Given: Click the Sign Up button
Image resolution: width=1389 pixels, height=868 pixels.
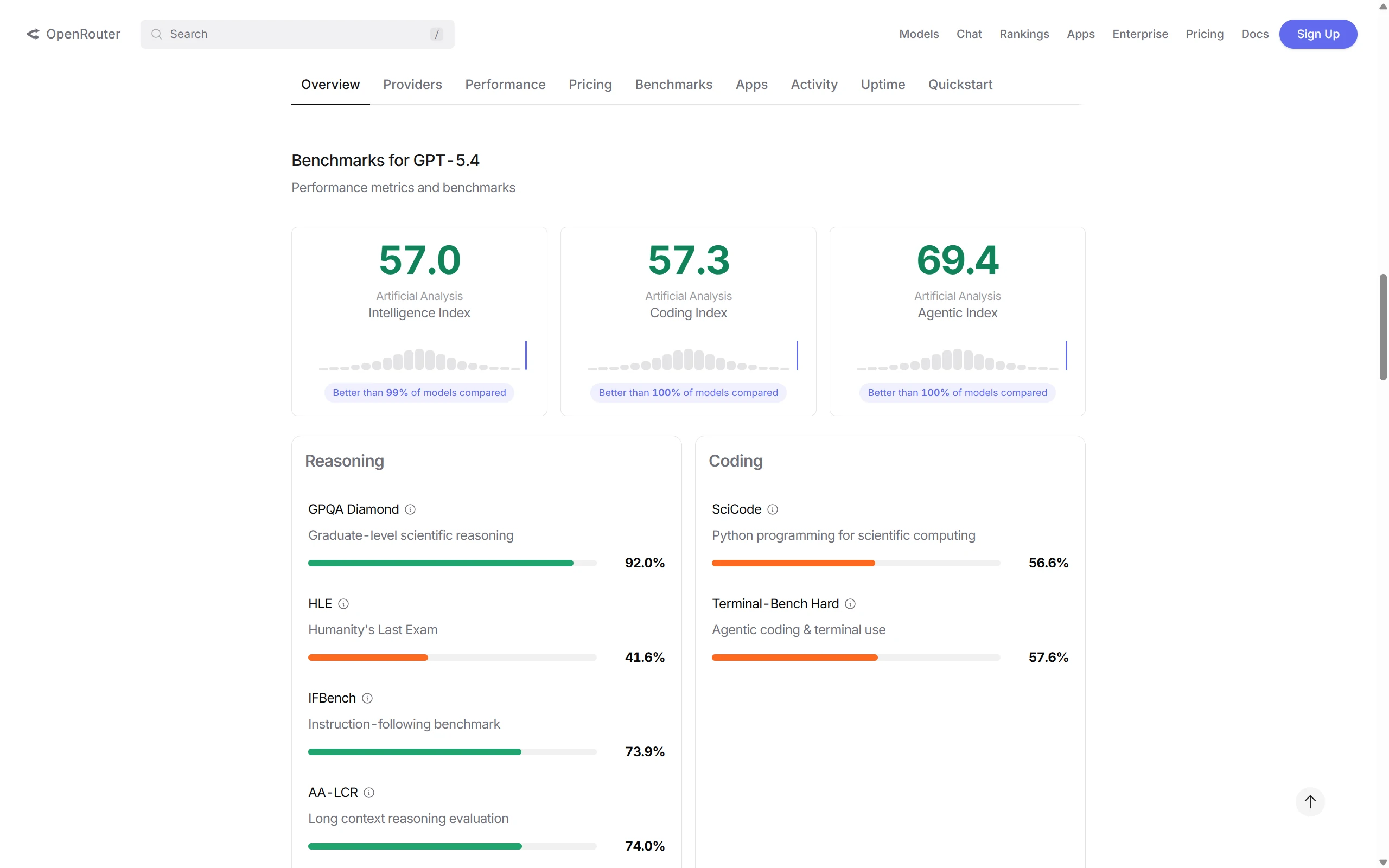Looking at the screenshot, I should [x=1317, y=34].
